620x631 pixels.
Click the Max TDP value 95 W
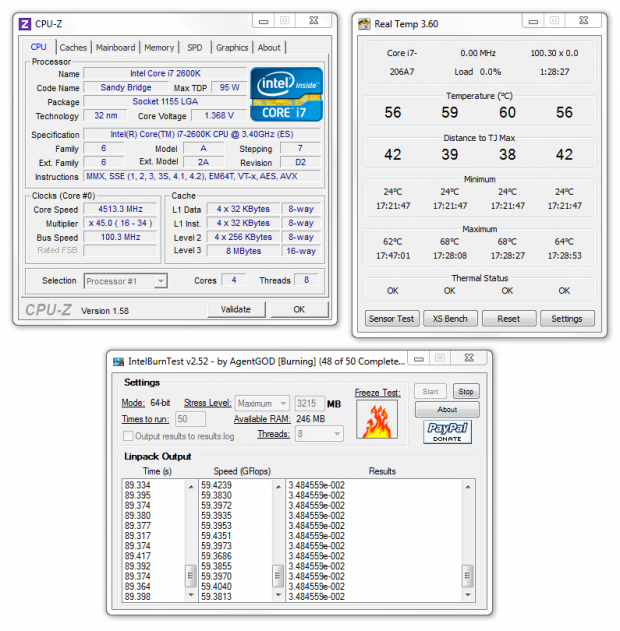click(229, 88)
